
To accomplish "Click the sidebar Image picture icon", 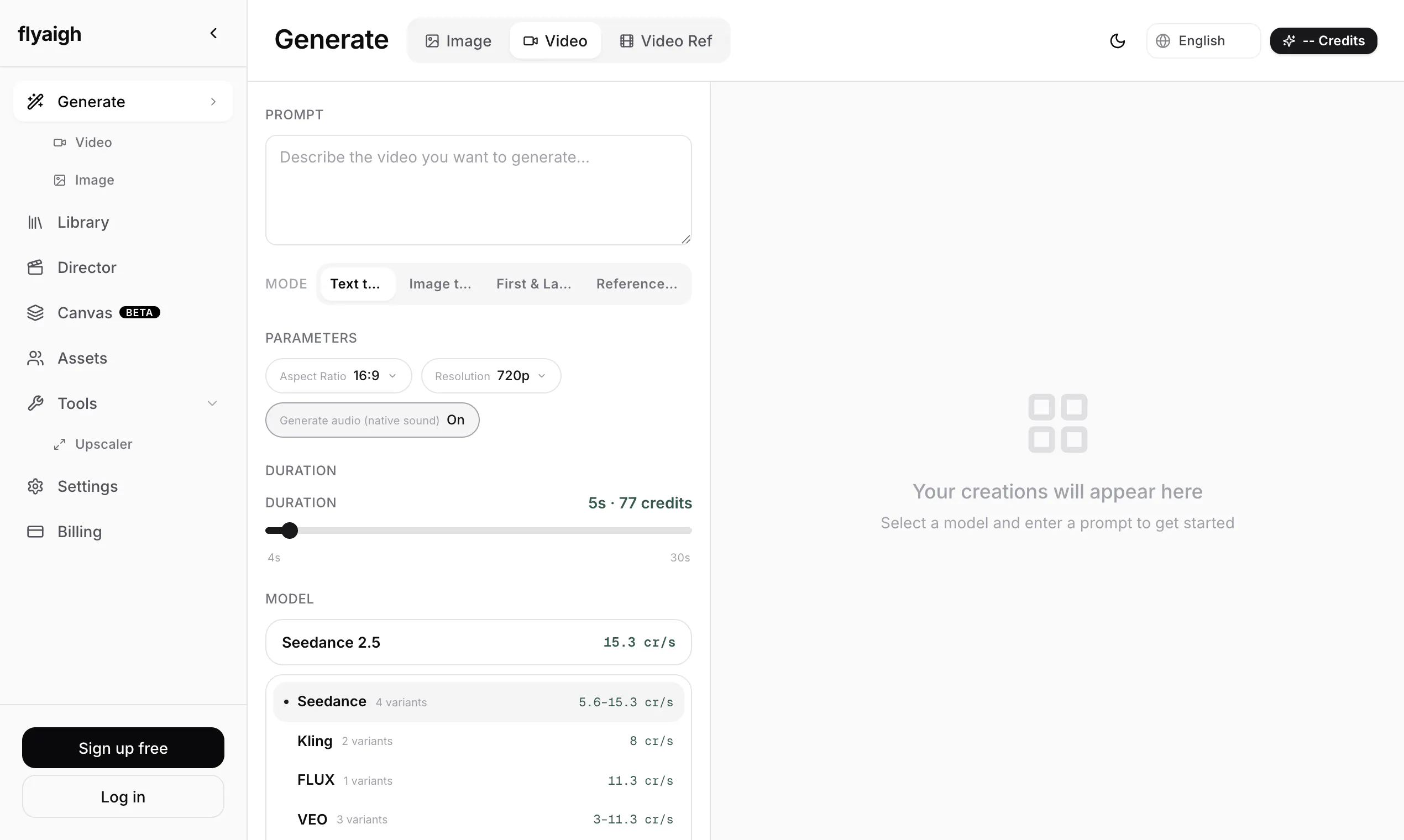I will click(60, 180).
